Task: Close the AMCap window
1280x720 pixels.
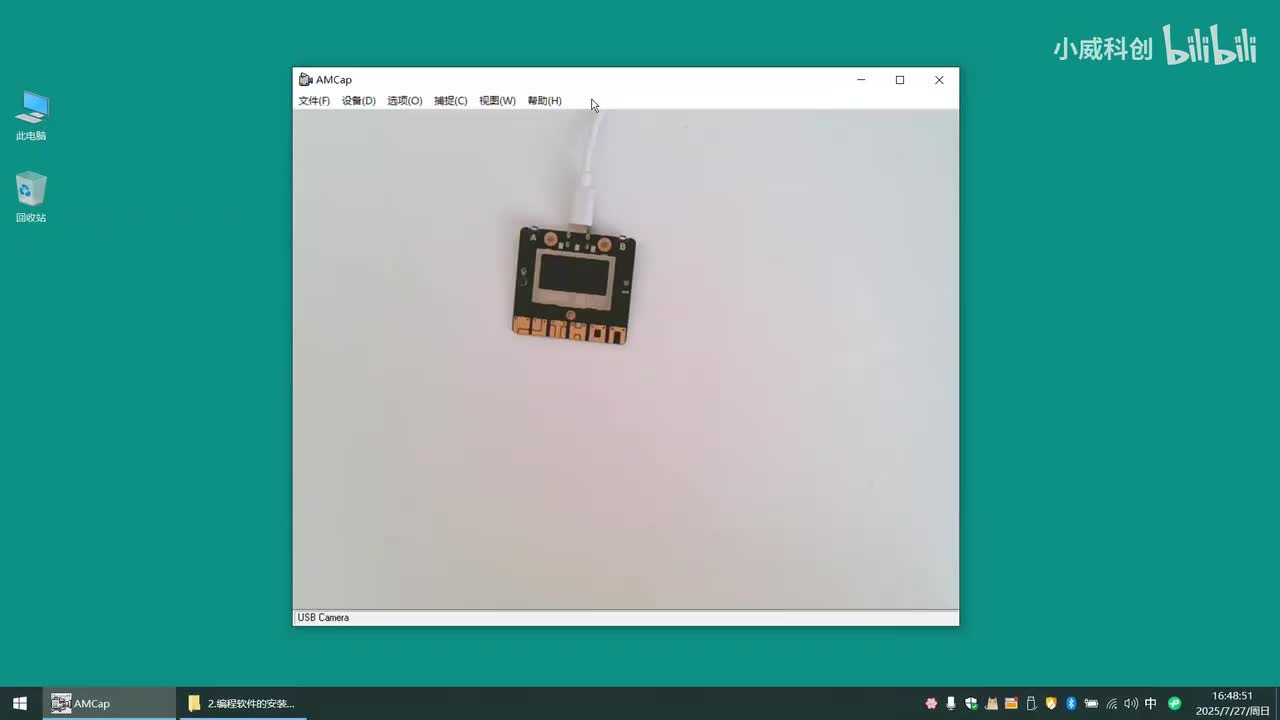Action: [x=939, y=80]
